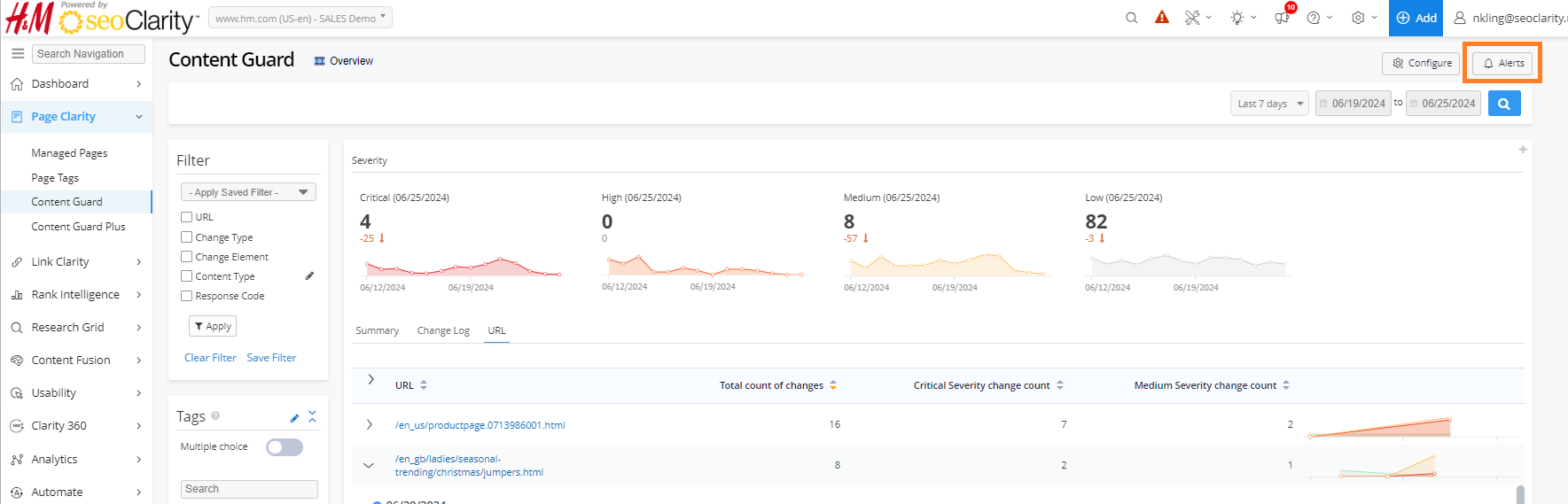Click the red warning triangle icon
Screen dimensions: 1568x504
click(x=1162, y=18)
